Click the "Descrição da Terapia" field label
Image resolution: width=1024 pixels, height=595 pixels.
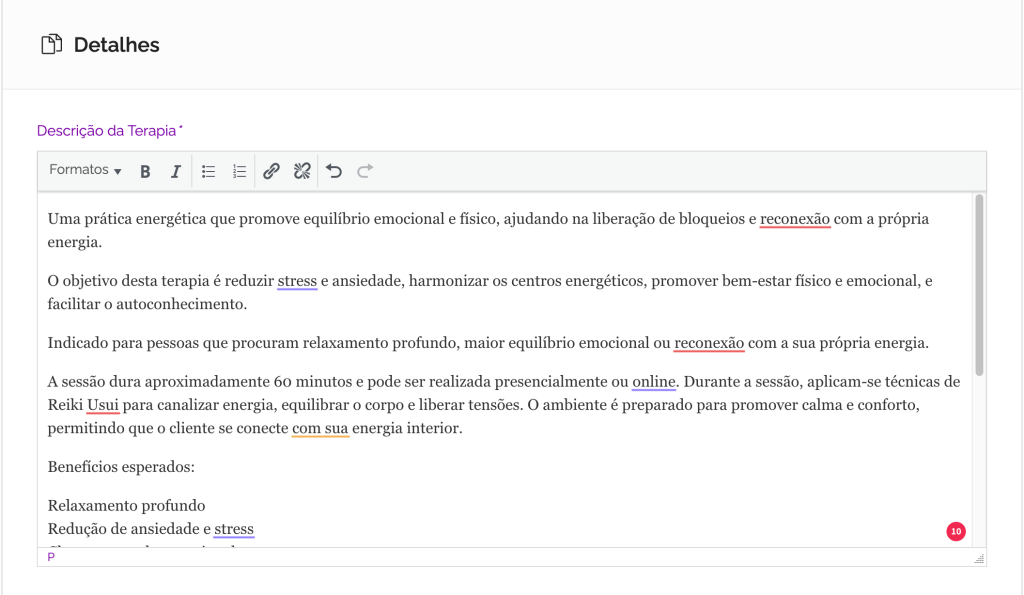point(107,131)
